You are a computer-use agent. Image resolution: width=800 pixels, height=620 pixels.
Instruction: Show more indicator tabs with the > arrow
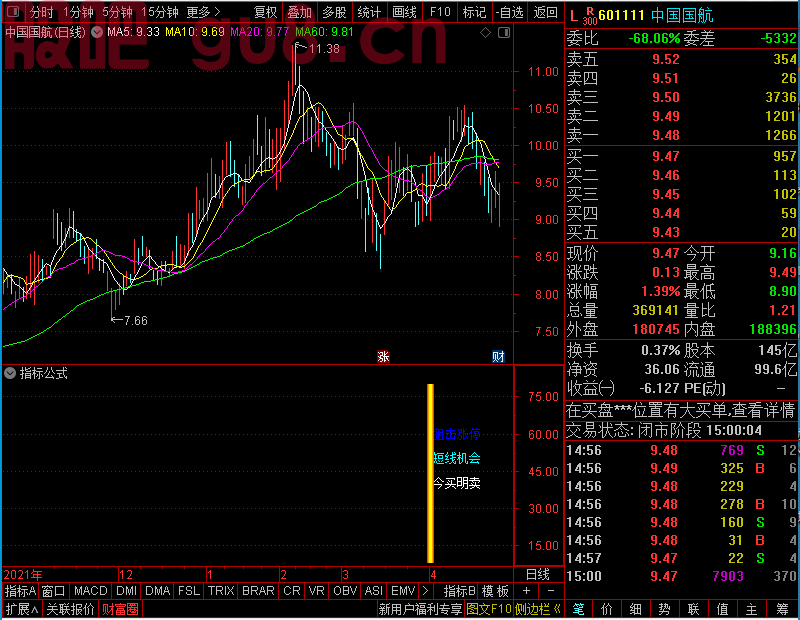[x=425, y=591]
